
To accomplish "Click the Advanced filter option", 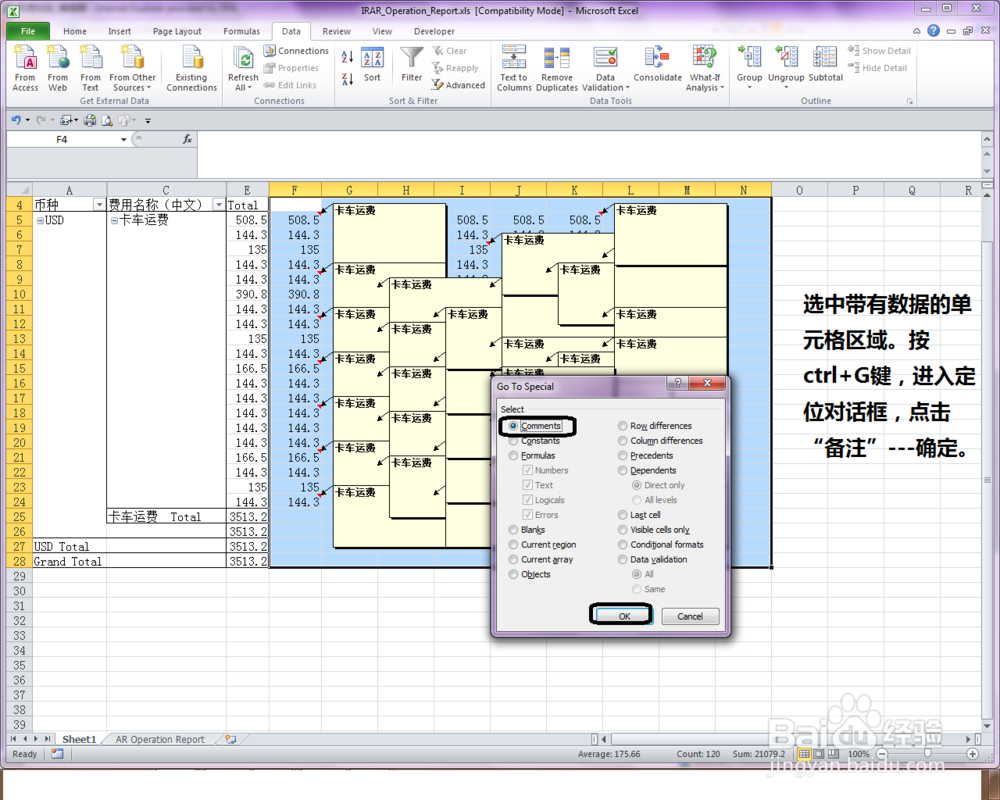I will tap(459, 85).
